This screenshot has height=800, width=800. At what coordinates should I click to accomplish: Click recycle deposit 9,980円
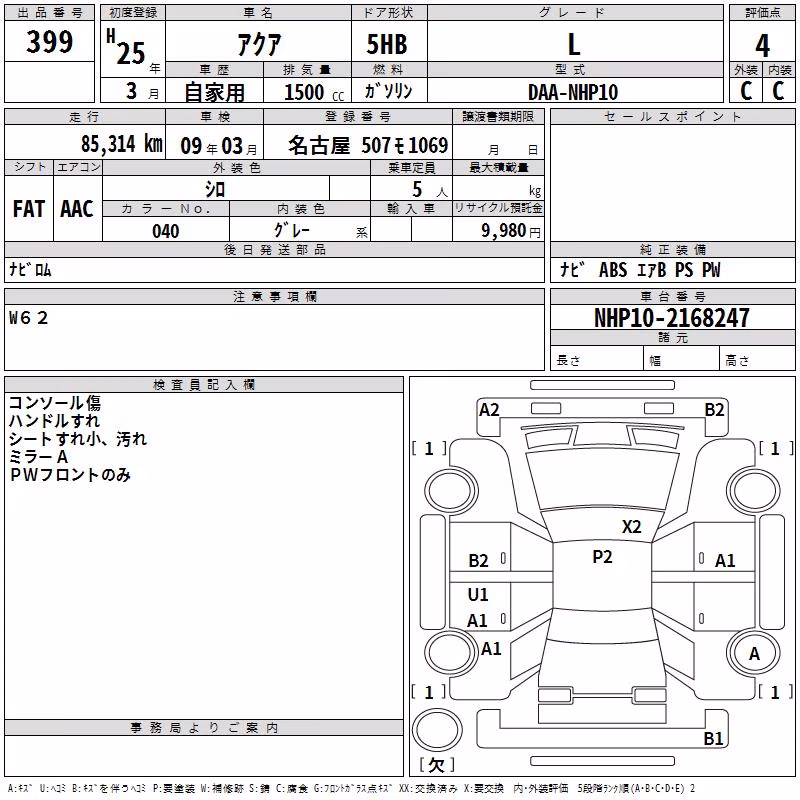point(511,231)
